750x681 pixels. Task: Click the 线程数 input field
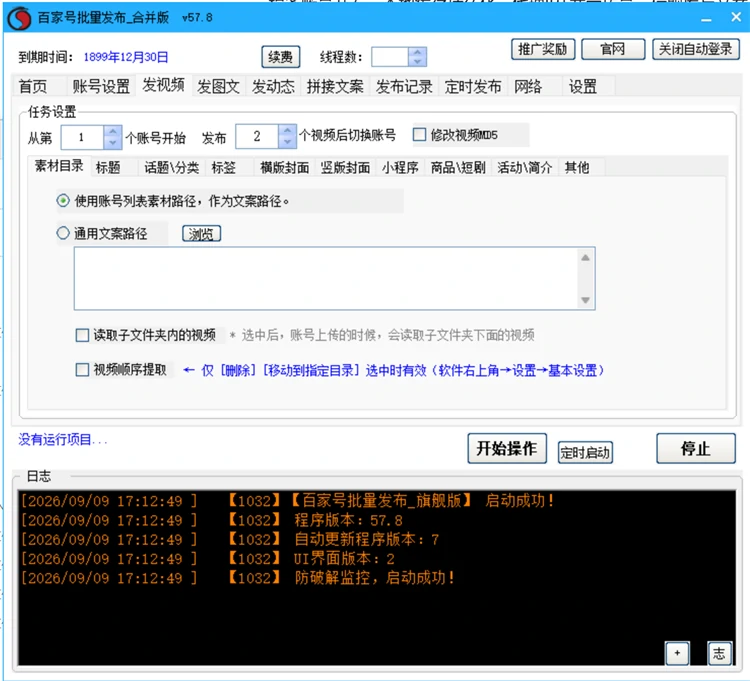[x=390, y=57]
